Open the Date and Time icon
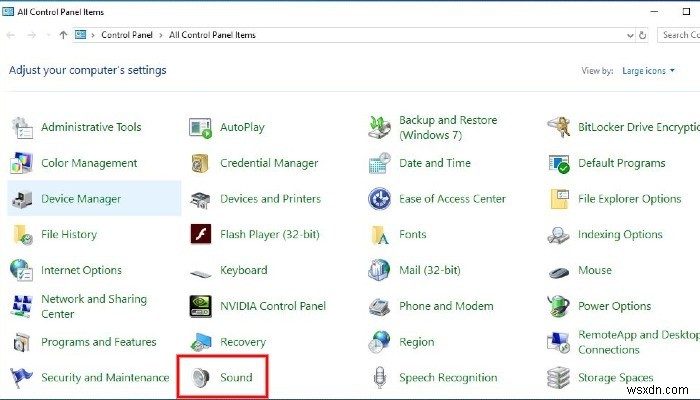This screenshot has width=700, height=400. [379, 163]
